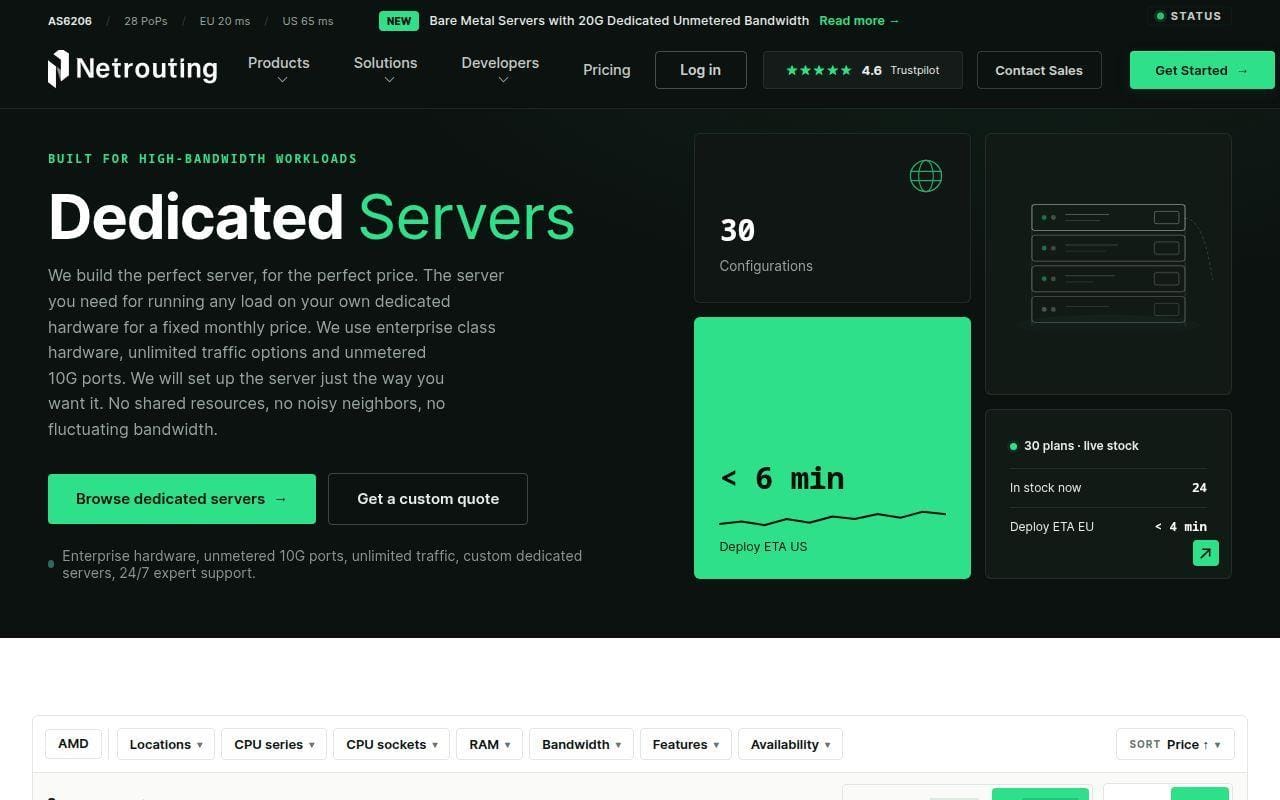Click the green arrow icon in live stock card
Screen dimensions: 1280x800
[1206, 553]
